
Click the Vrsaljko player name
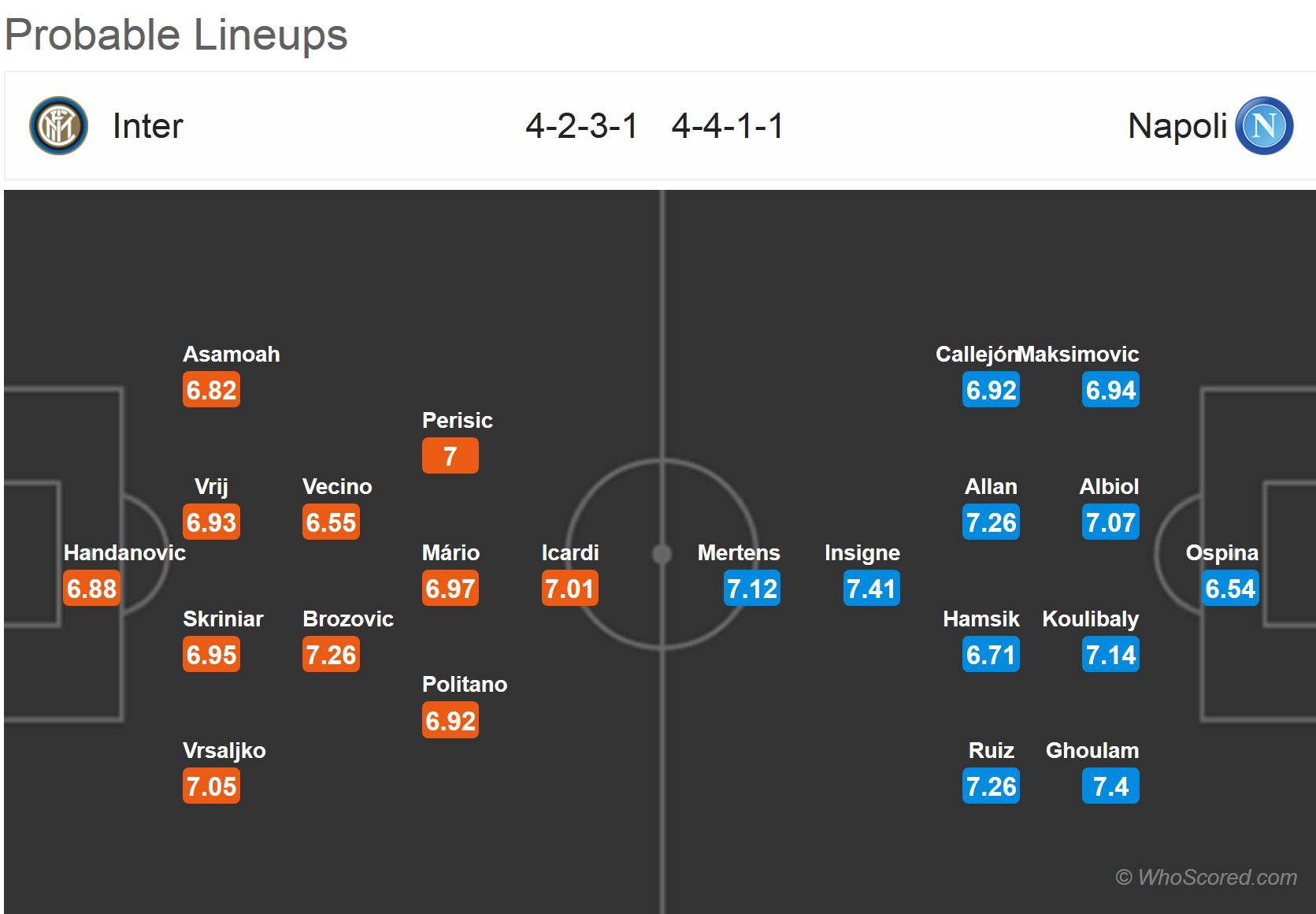coord(224,750)
